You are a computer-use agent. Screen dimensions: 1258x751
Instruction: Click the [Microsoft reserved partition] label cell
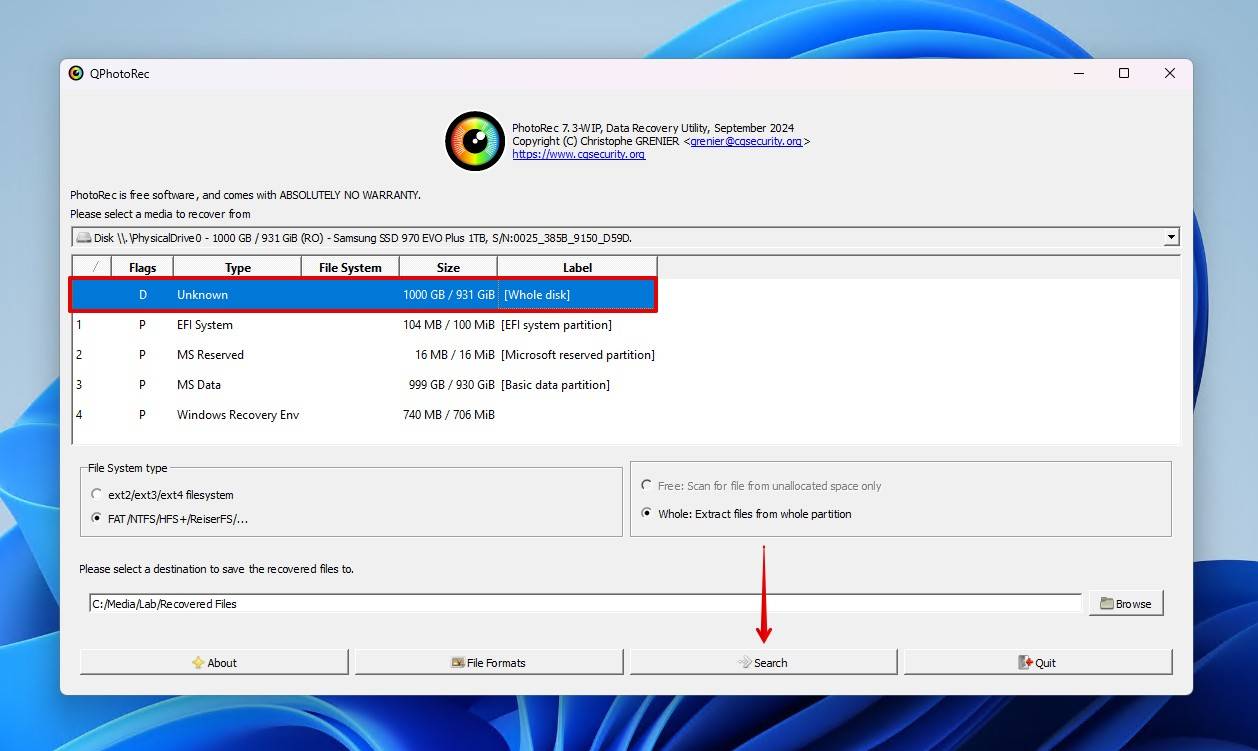point(577,354)
